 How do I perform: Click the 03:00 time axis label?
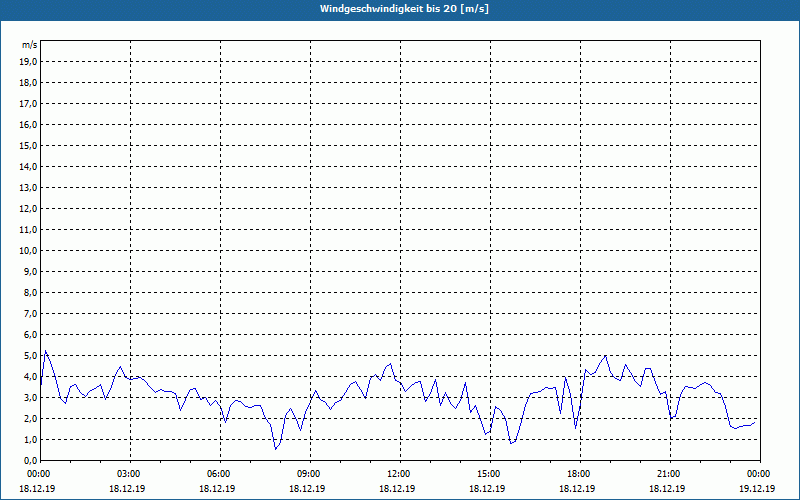pos(131,474)
